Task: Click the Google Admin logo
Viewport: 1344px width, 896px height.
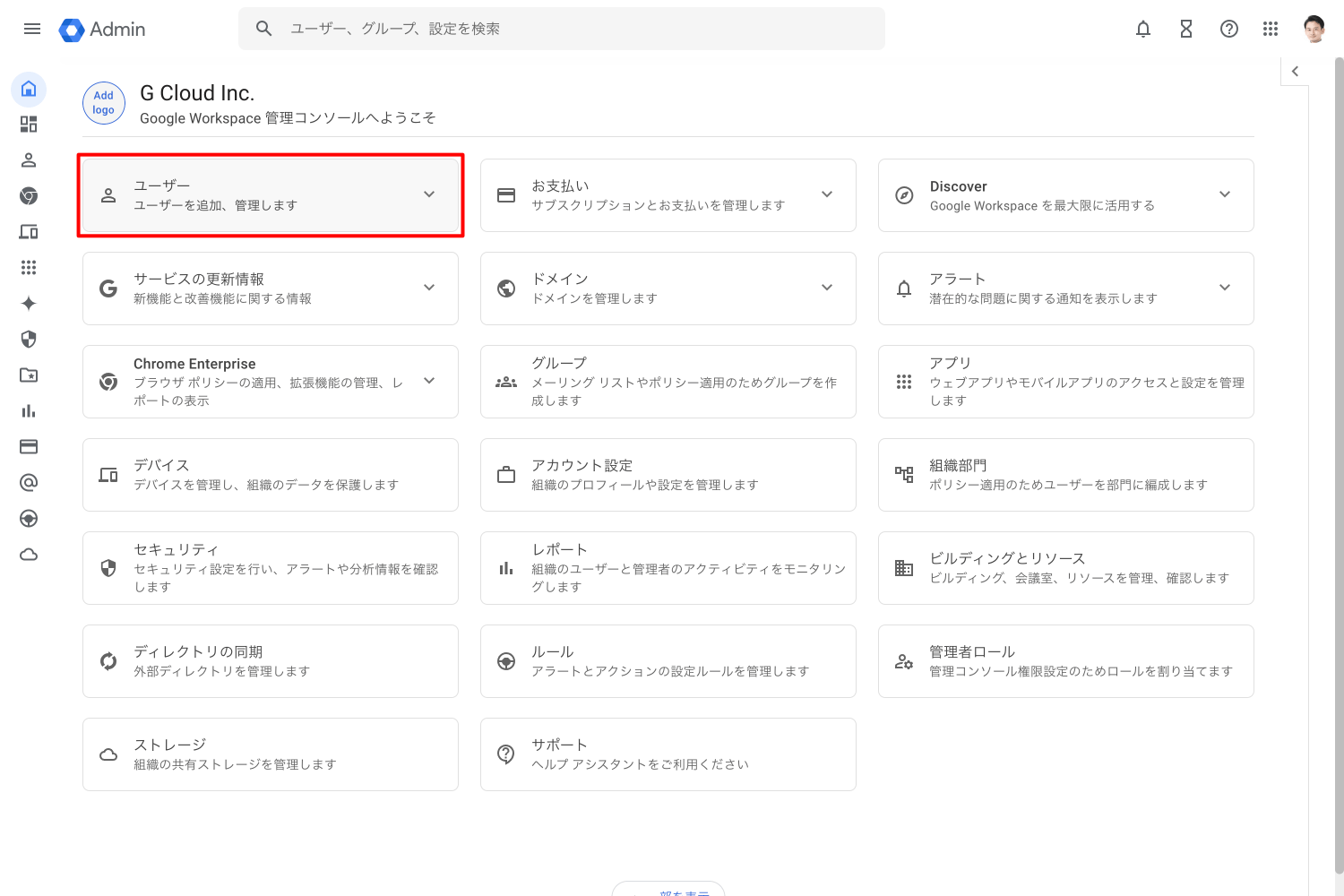Action: point(102,30)
